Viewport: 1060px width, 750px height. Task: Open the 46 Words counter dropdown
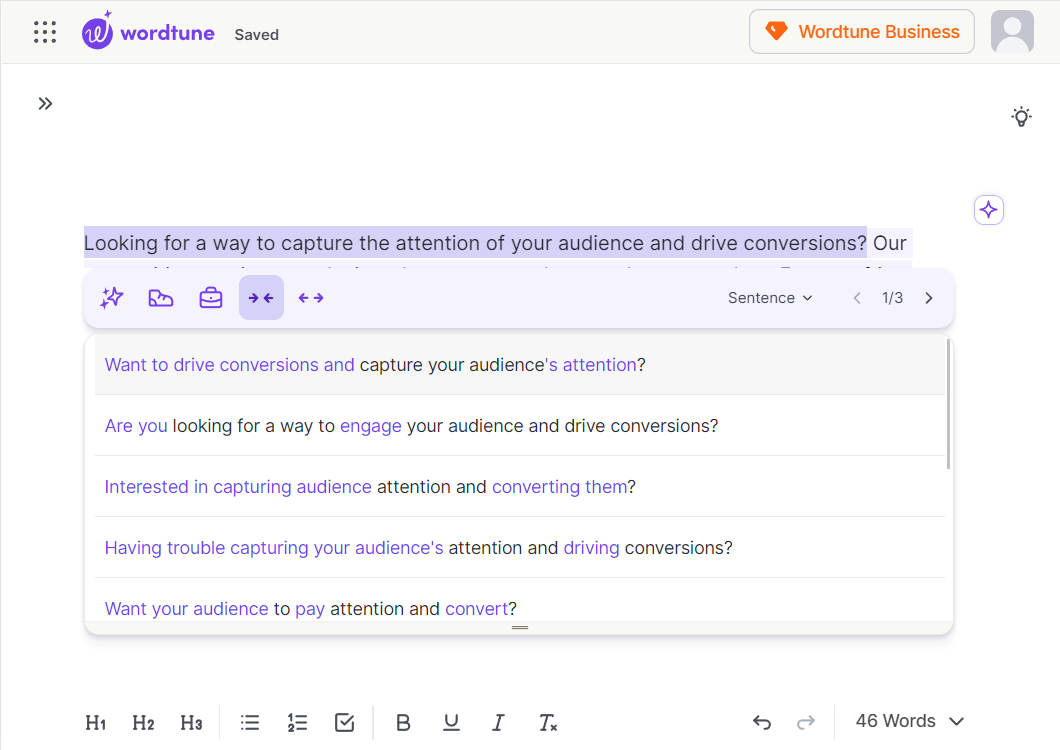click(x=908, y=720)
